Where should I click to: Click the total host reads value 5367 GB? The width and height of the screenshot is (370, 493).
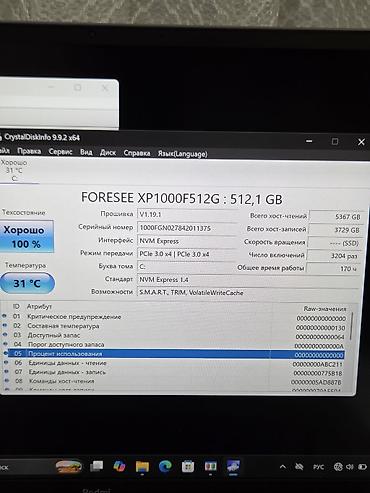click(x=336, y=217)
